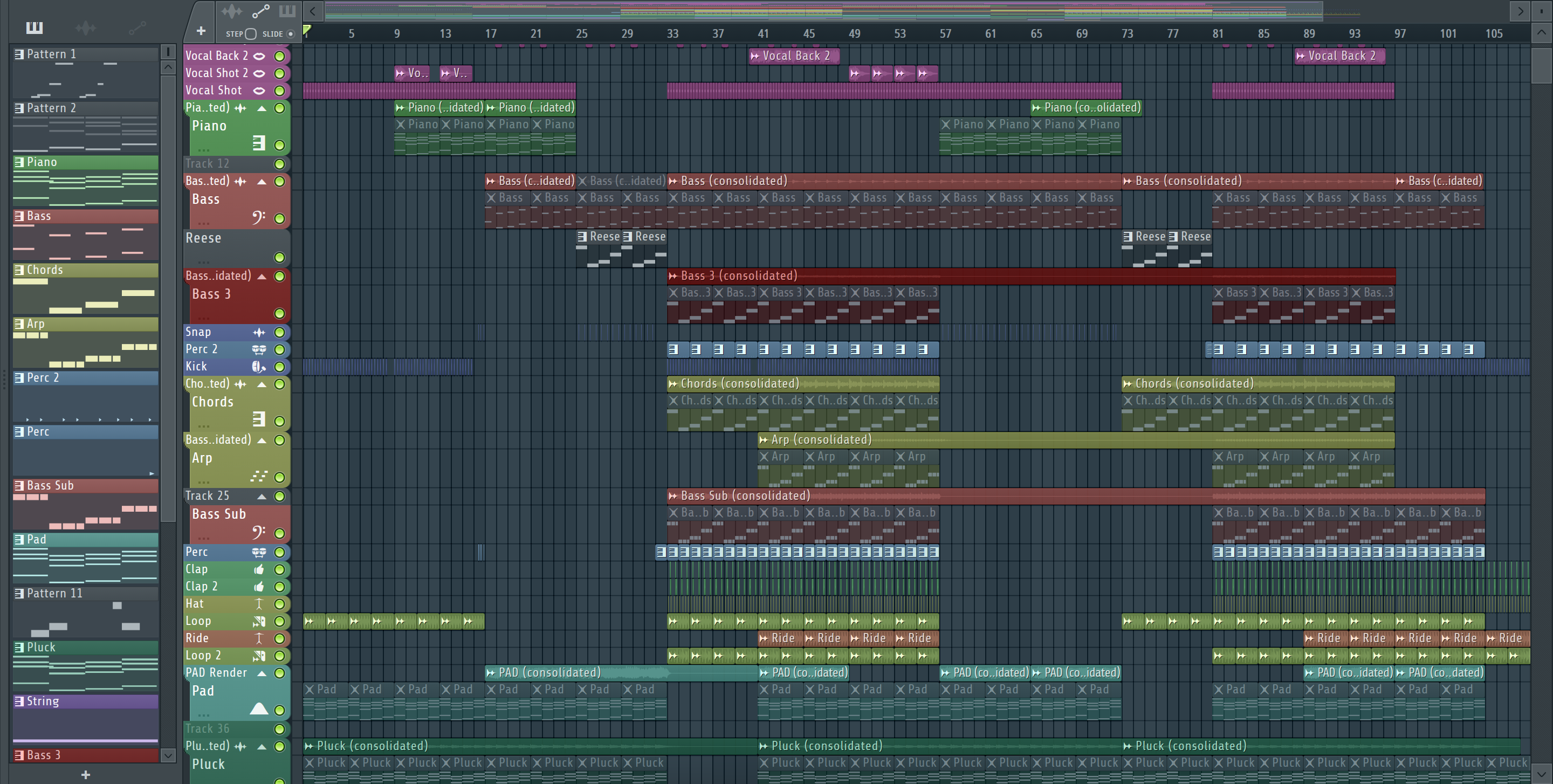Click the lips icon on Vocal Back 2
The image size is (1553, 784).
[259, 56]
